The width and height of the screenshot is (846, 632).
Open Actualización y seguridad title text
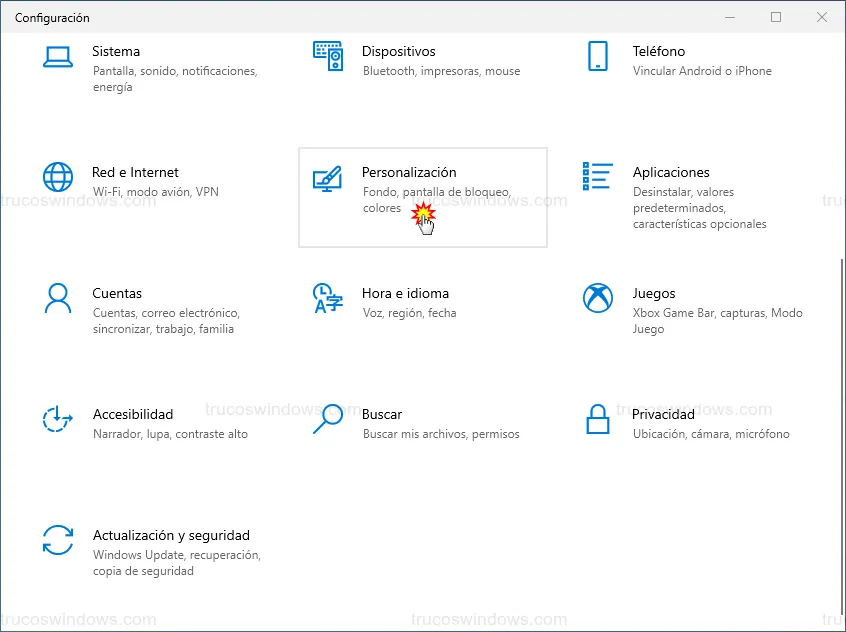[x=171, y=535]
